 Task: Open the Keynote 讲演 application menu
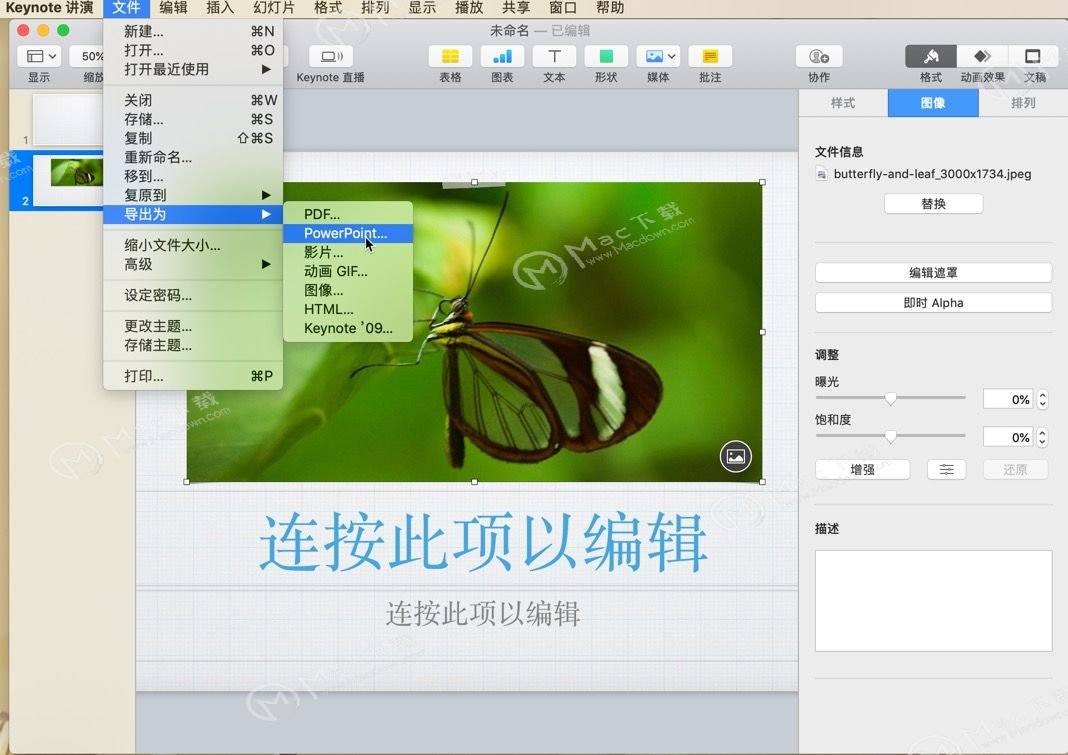pyautogui.click(x=49, y=8)
